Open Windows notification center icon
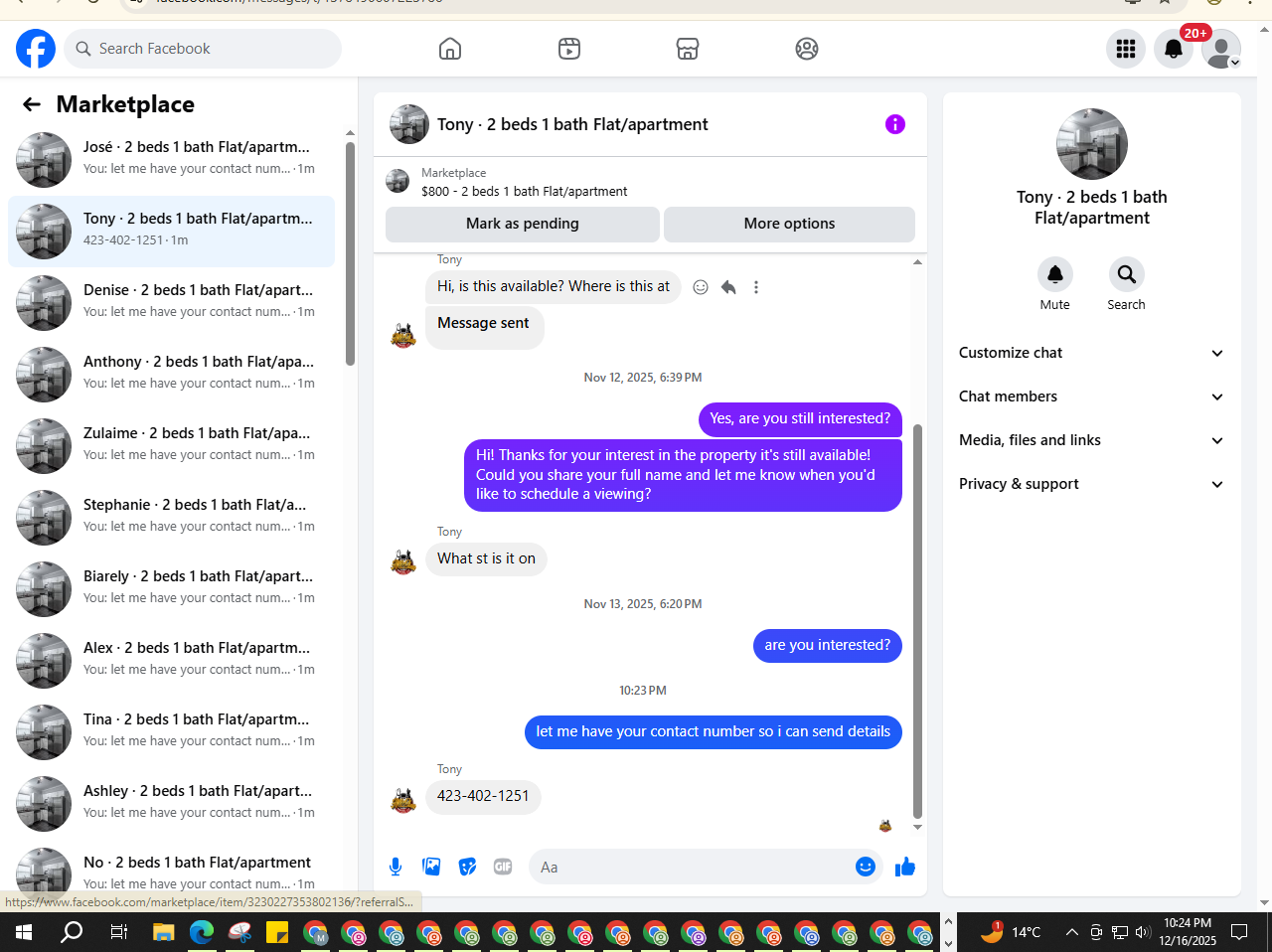 pyautogui.click(x=1239, y=932)
